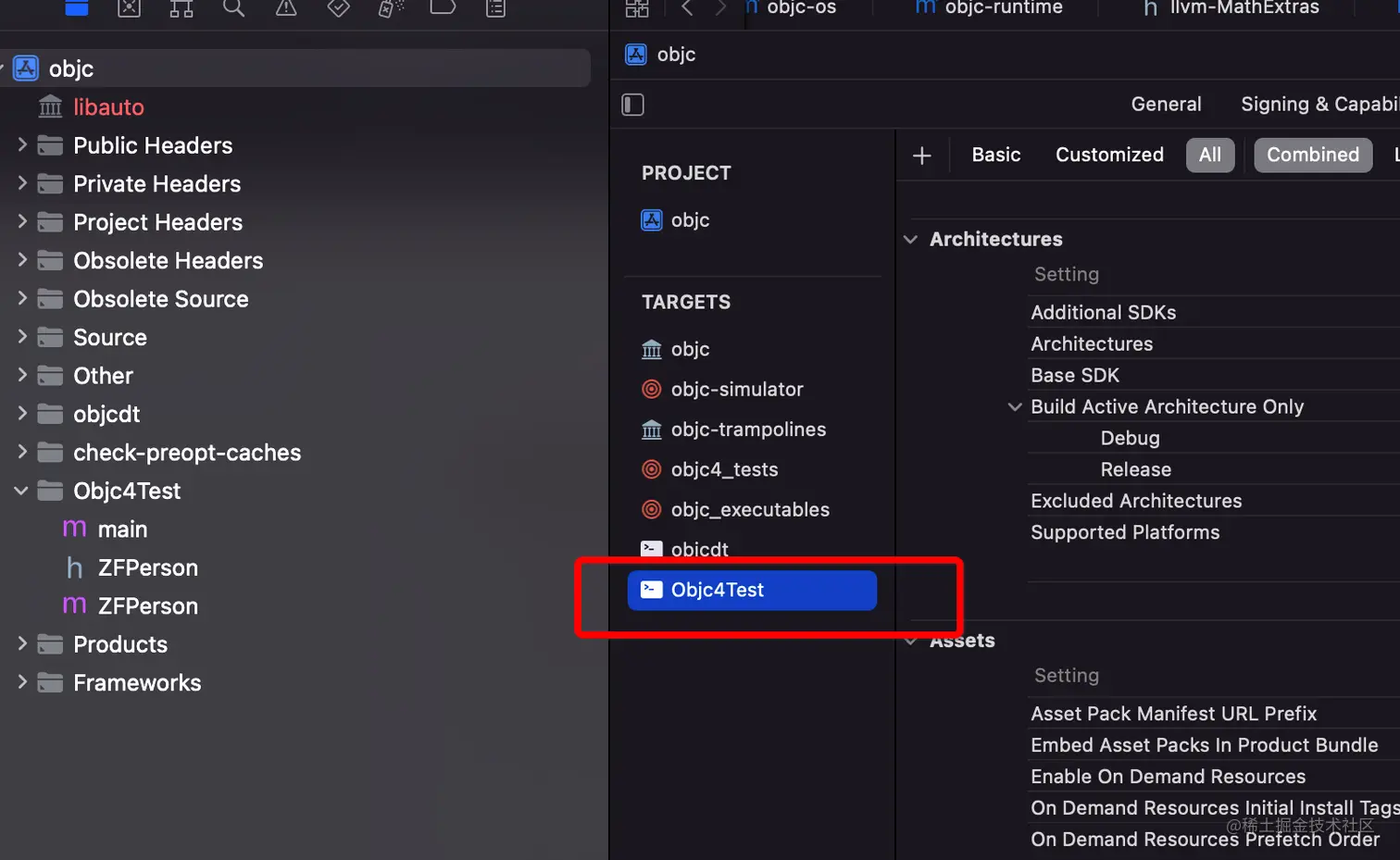
Task: Expand the Frameworks folder
Action: point(22,683)
